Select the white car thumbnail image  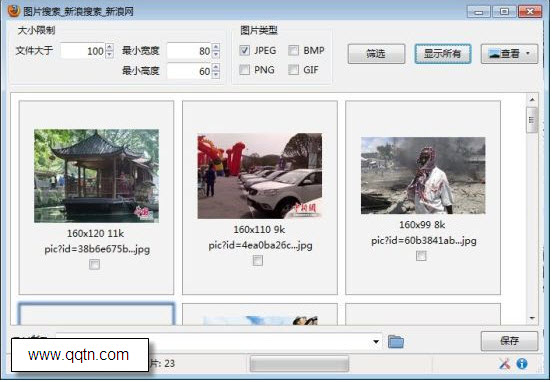(259, 176)
